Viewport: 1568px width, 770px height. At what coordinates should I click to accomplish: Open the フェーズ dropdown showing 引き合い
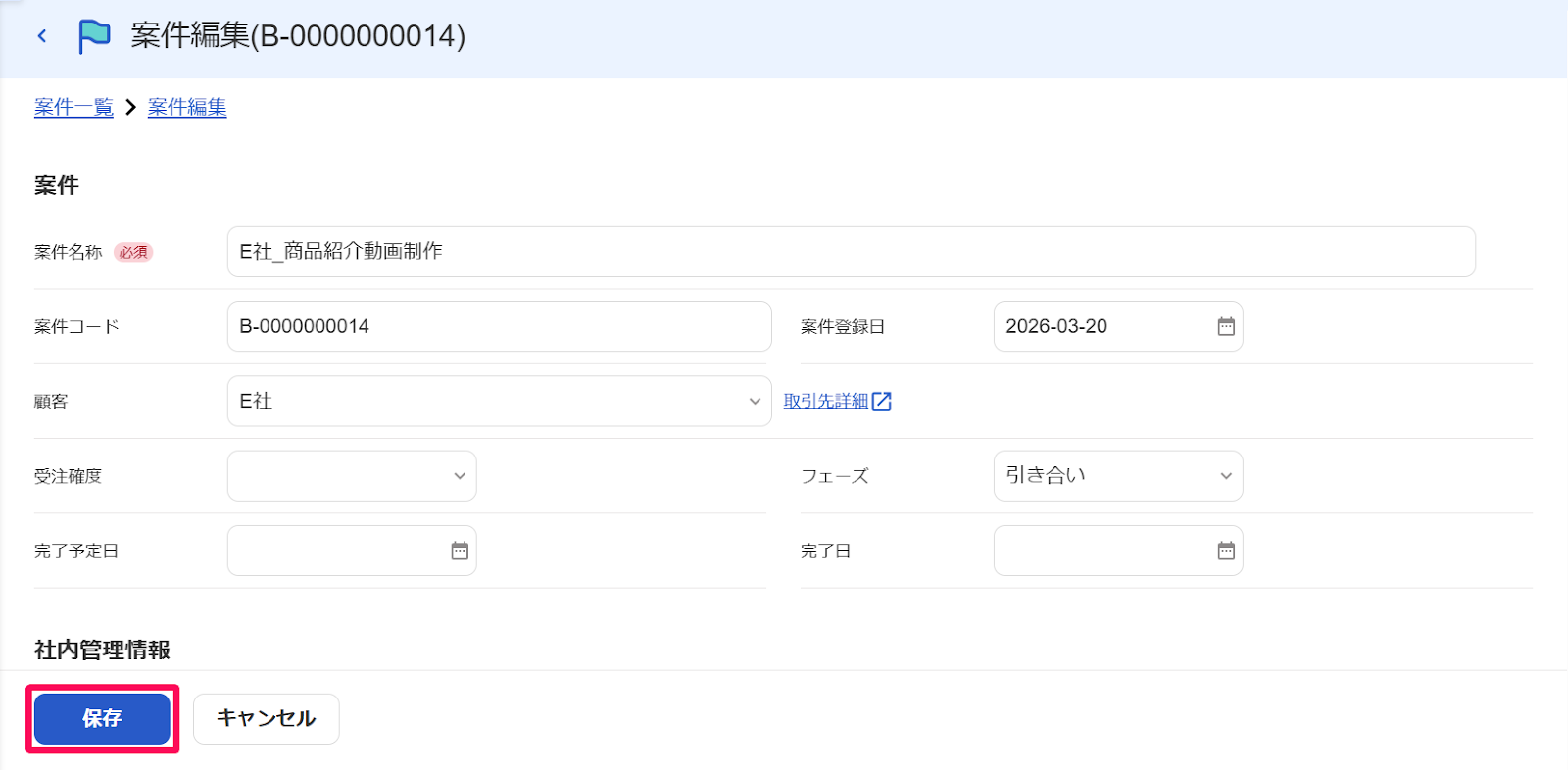click(1118, 476)
